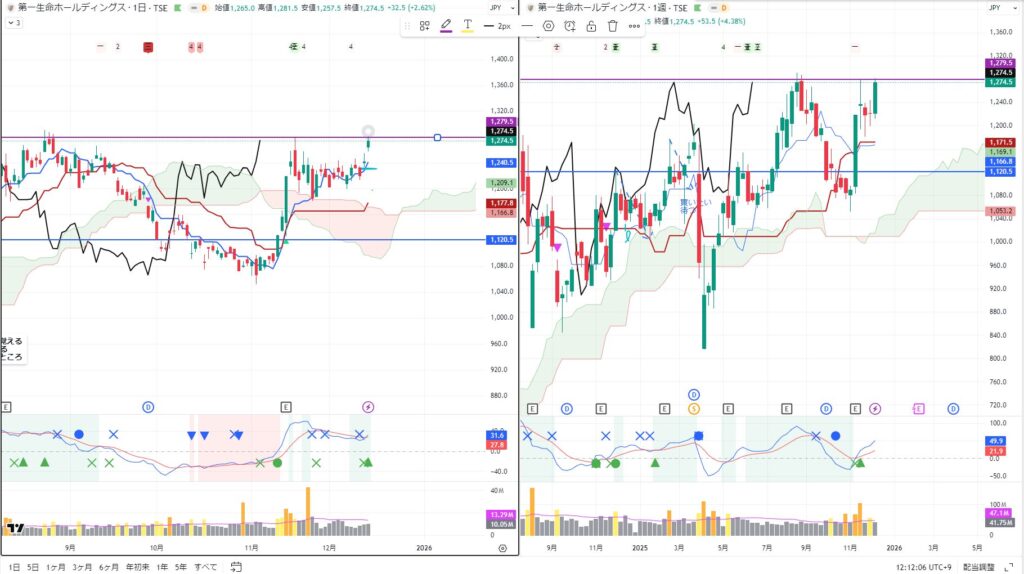Click the lightning event marker on left chart

[367, 407]
